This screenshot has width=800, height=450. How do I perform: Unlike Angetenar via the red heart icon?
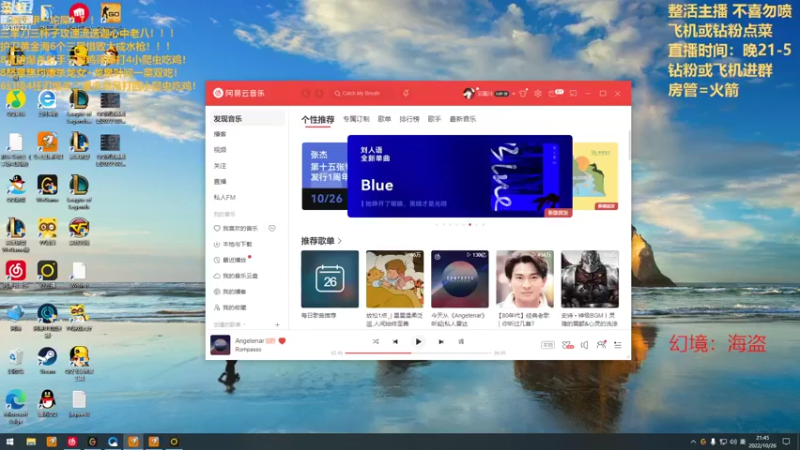pos(282,340)
